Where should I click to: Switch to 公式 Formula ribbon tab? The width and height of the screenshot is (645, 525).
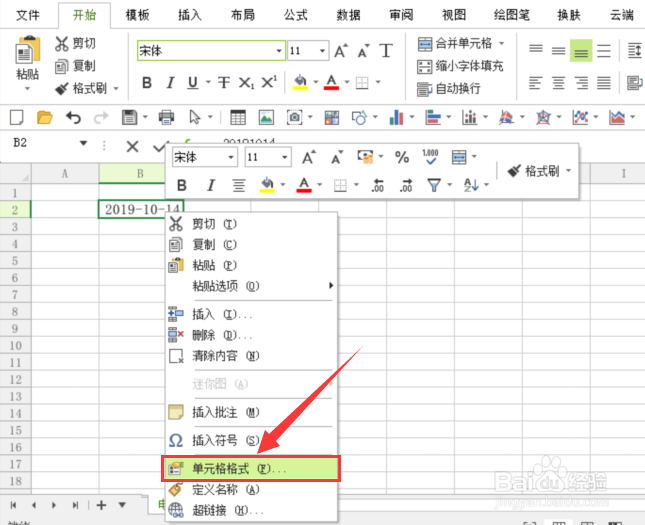coord(295,15)
